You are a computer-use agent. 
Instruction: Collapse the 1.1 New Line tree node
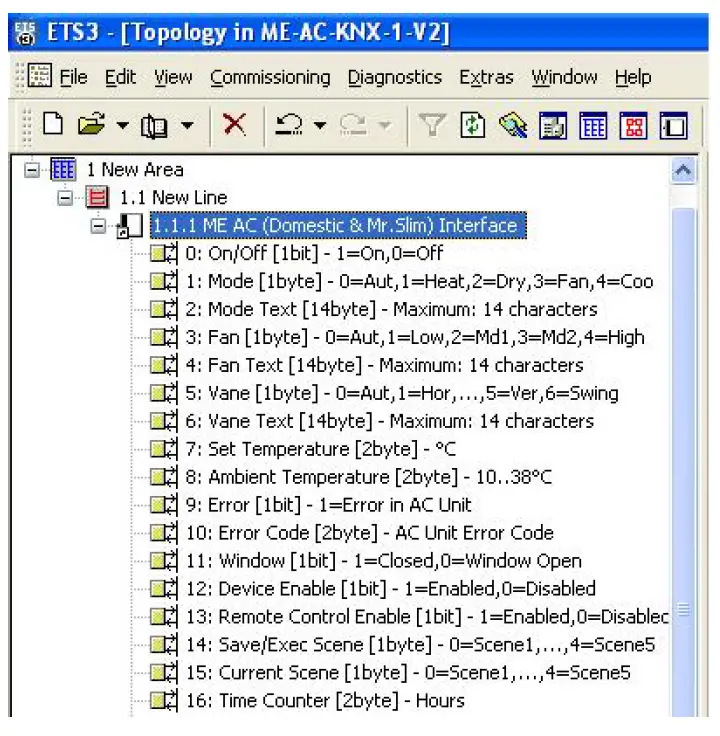point(65,198)
